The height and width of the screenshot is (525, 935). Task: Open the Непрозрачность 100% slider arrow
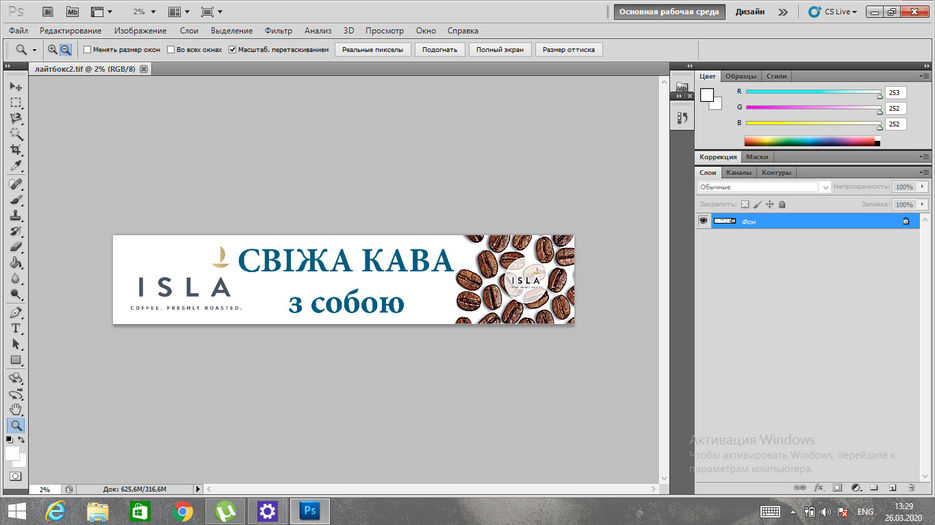(922, 187)
